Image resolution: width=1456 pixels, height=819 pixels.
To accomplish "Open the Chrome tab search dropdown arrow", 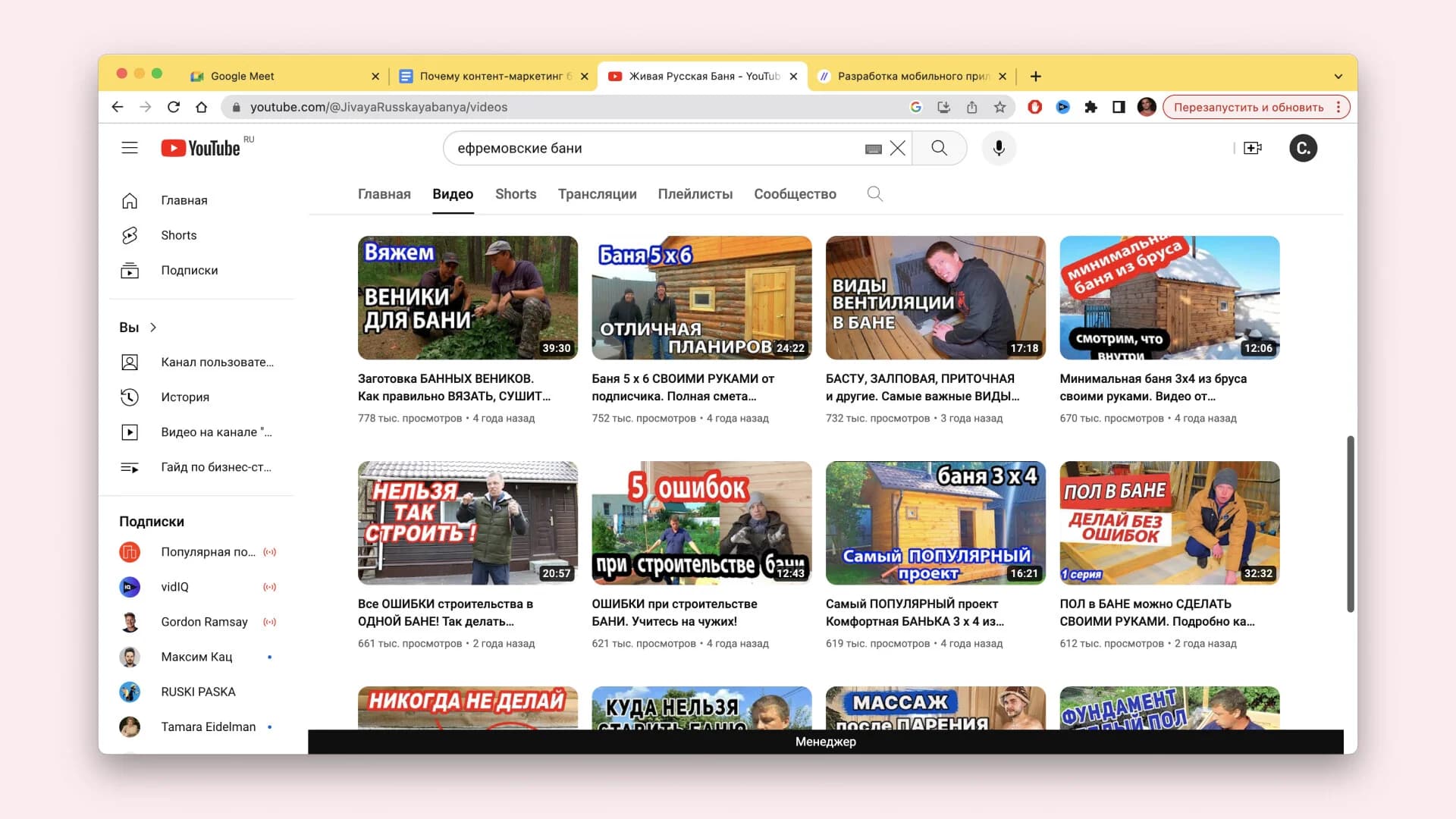I will tap(1338, 77).
